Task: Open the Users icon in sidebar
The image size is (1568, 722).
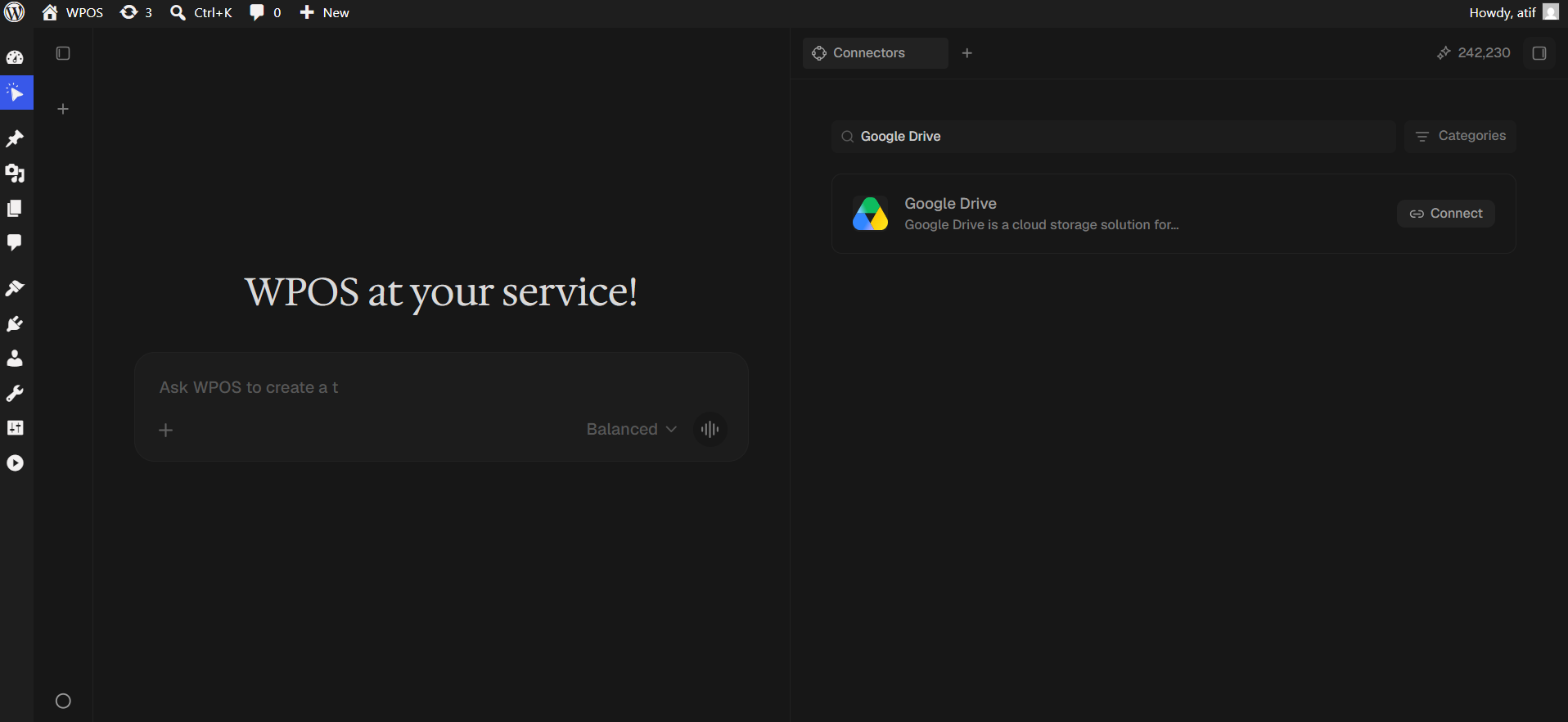Action: coord(15,359)
